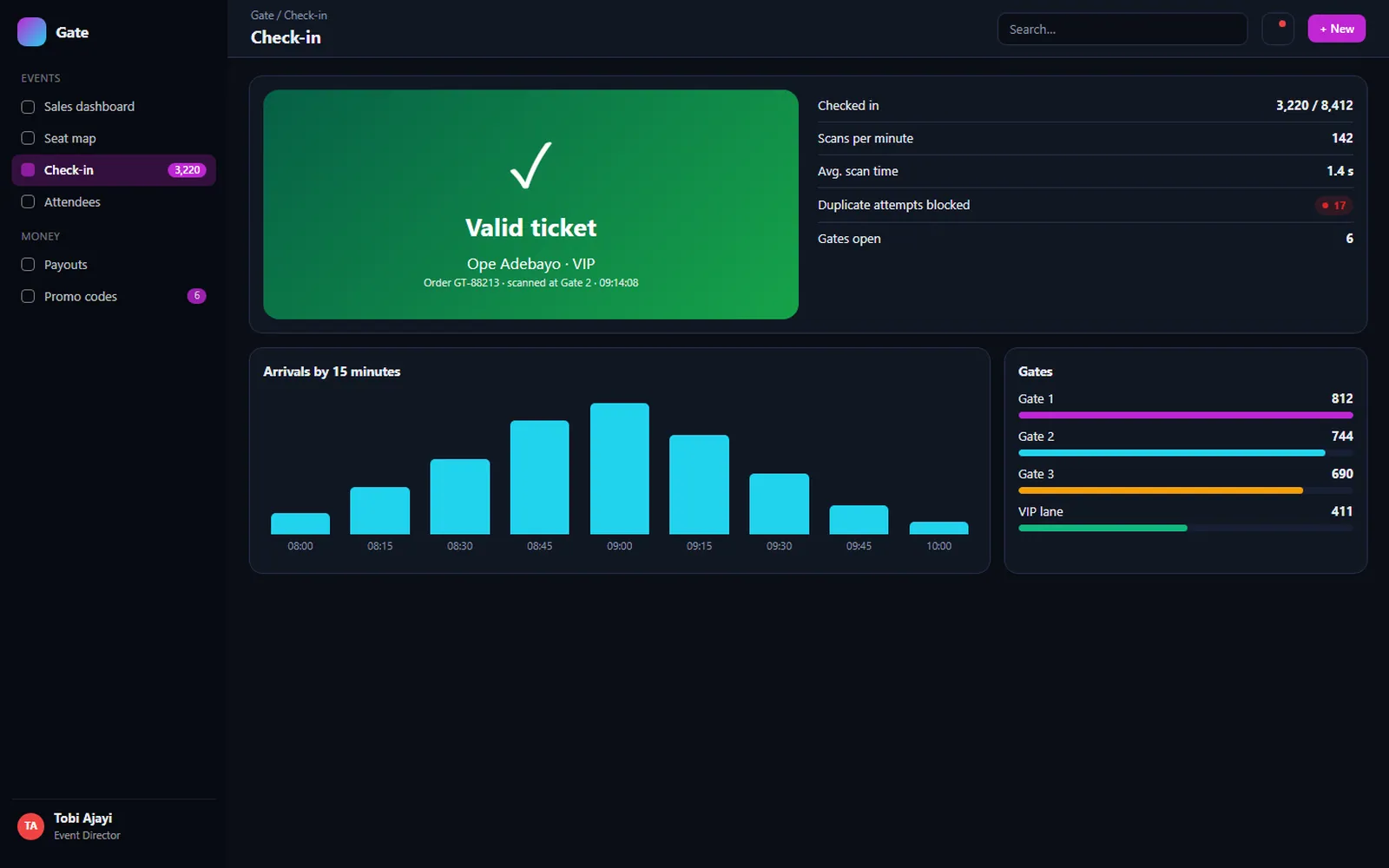Click the Valid ticket heading
The image size is (1389, 868).
[530, 227]
